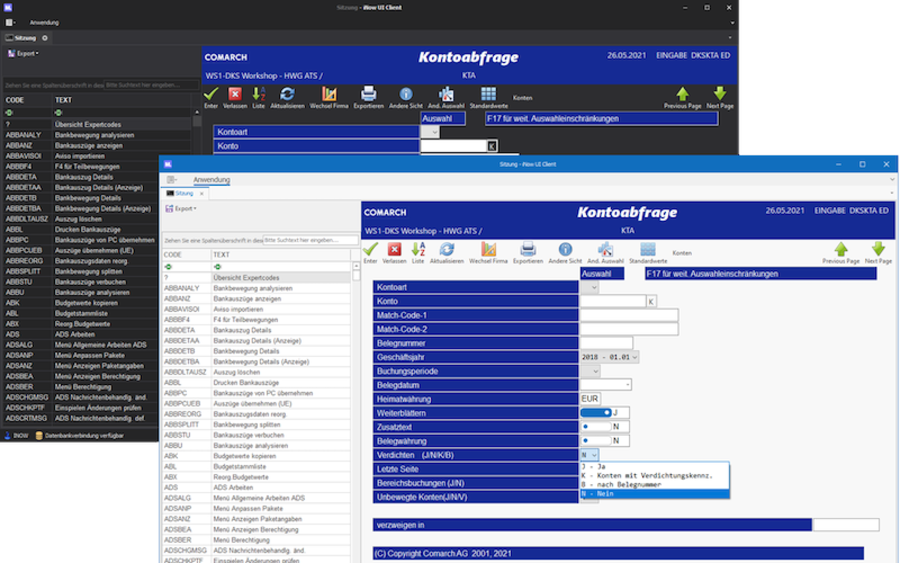Click Standardwerte grid icon in front window
Image resolution: width=900 pixels, height=563 pixels.
(x=647, y=249)
